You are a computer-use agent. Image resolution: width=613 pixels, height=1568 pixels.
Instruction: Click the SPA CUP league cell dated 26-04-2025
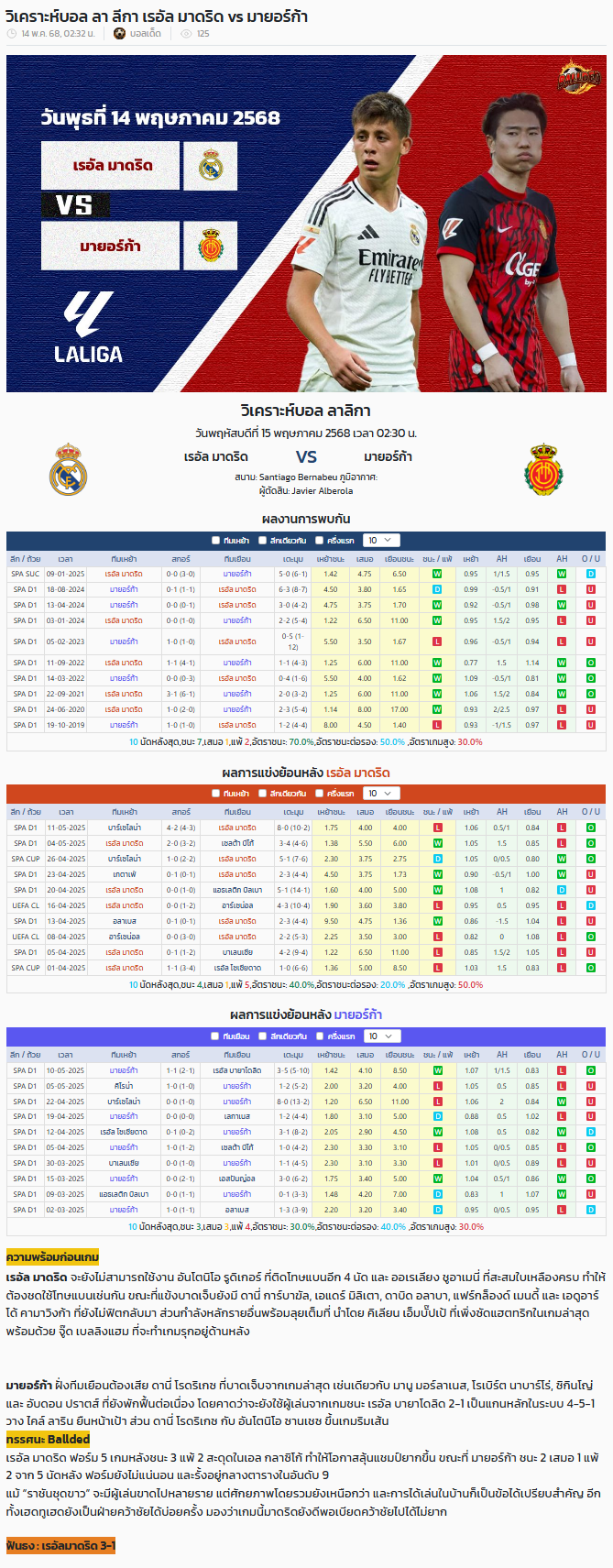coord(26,859)
